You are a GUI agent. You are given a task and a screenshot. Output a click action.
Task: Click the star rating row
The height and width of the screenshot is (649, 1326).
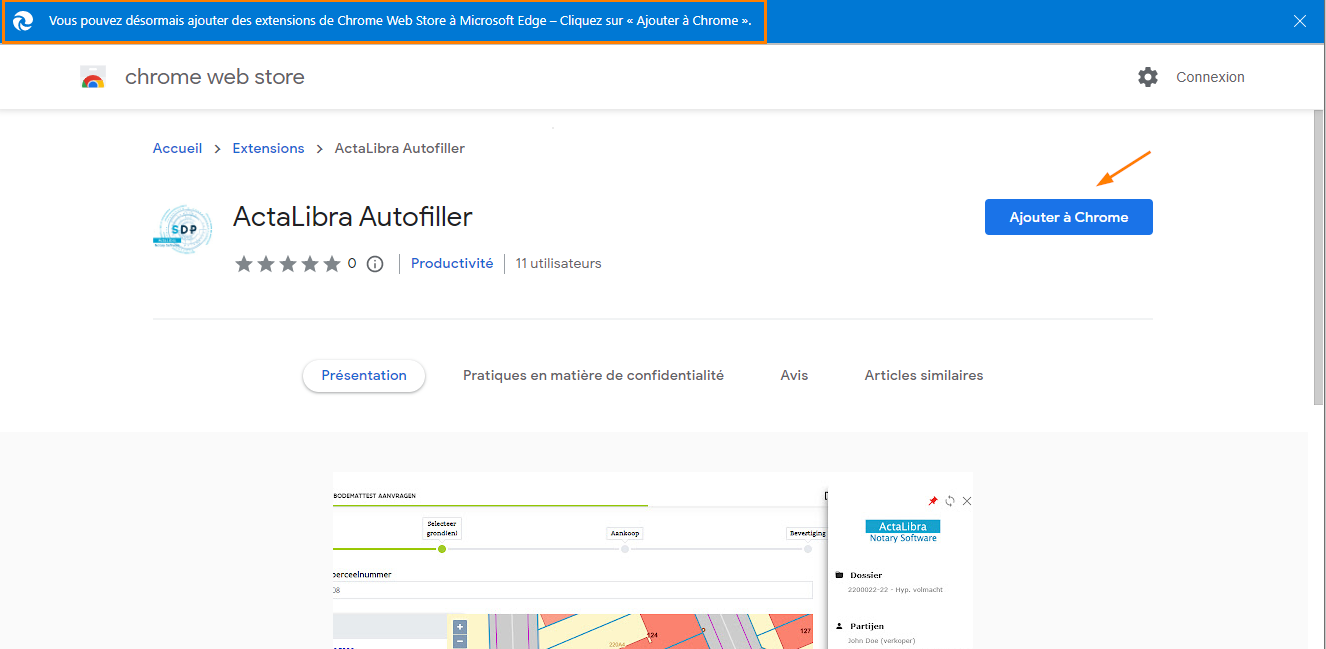pyautogui.click(x=288, y=264)
